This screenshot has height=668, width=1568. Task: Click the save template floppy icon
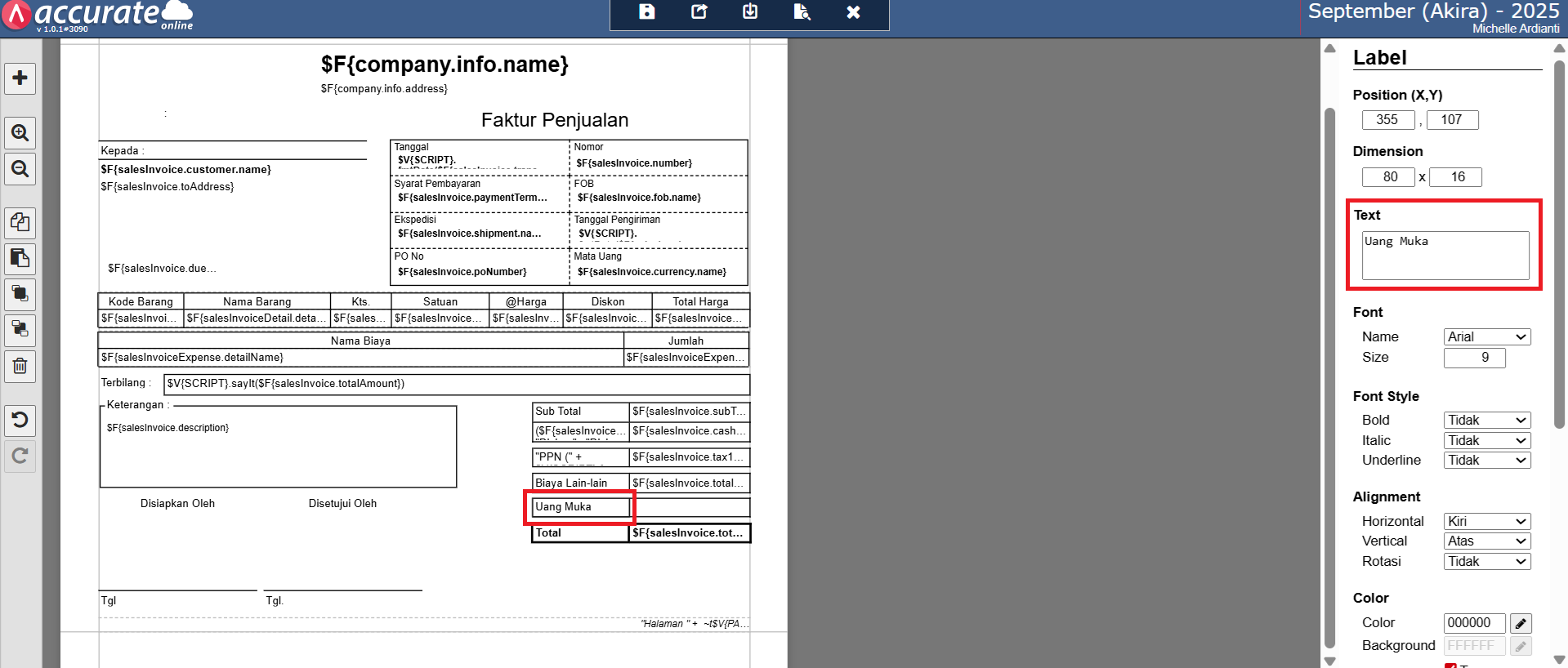pyautogui.click(x=646, y=12)
